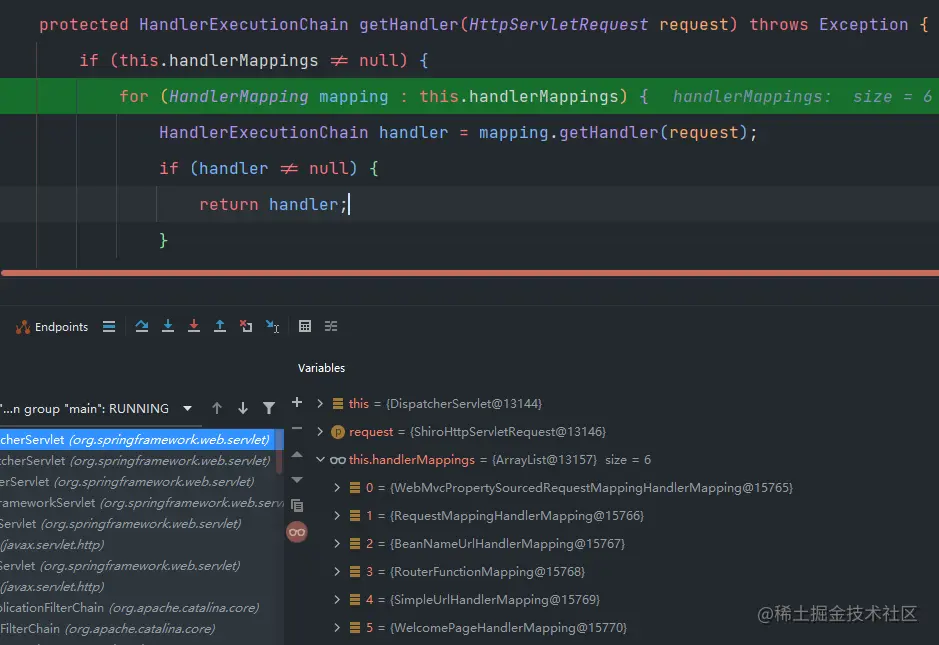This screenshot has width=939, height=645.
Task: Click the mapping.getHandler(request) call
Action: 613,132
